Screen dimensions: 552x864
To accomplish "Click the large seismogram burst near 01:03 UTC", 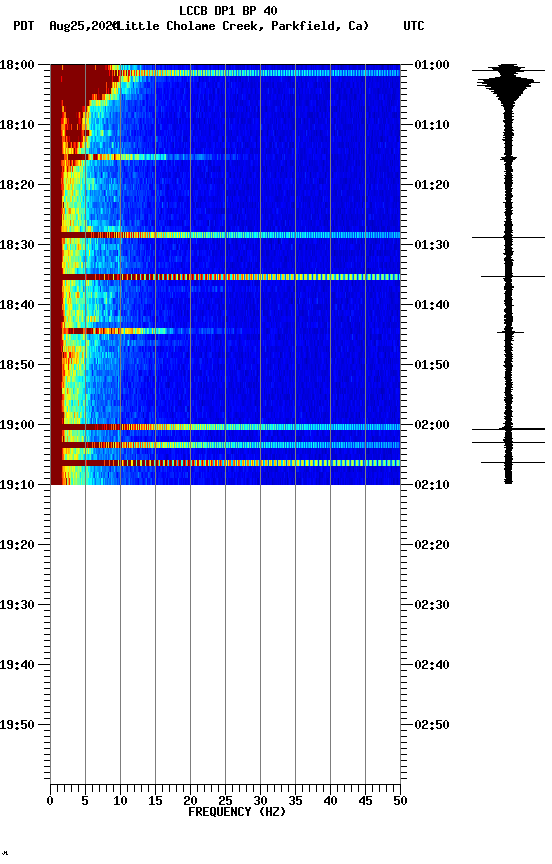I will click(x=508, y=84).
